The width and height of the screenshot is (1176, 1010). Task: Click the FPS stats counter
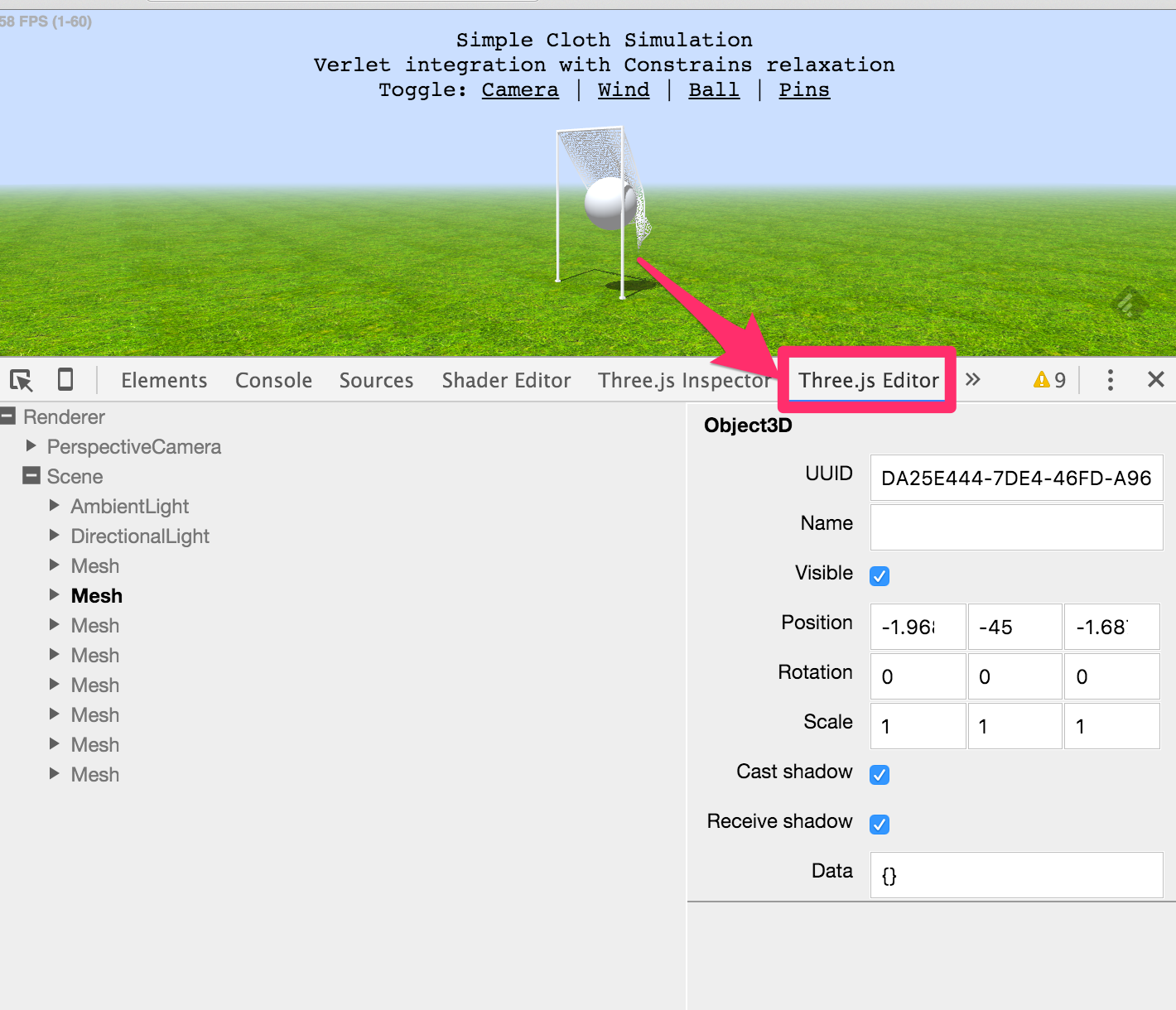pyautogui.click(x=46, y=22)
